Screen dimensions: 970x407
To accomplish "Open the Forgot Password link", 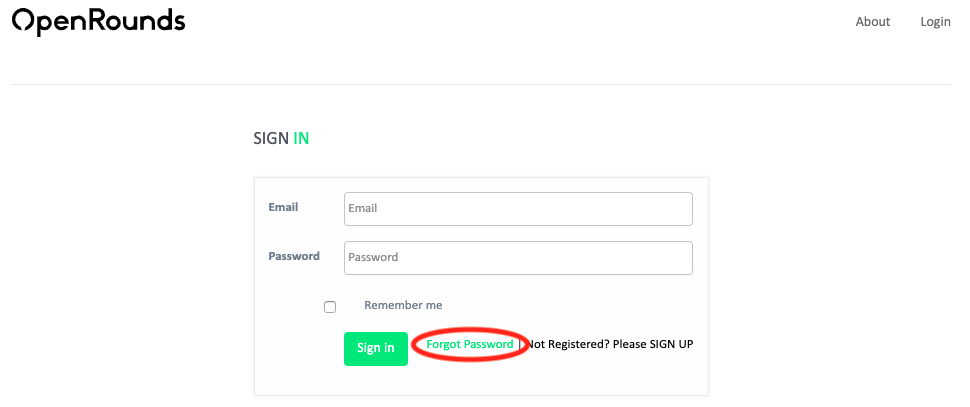I will 469,345.
